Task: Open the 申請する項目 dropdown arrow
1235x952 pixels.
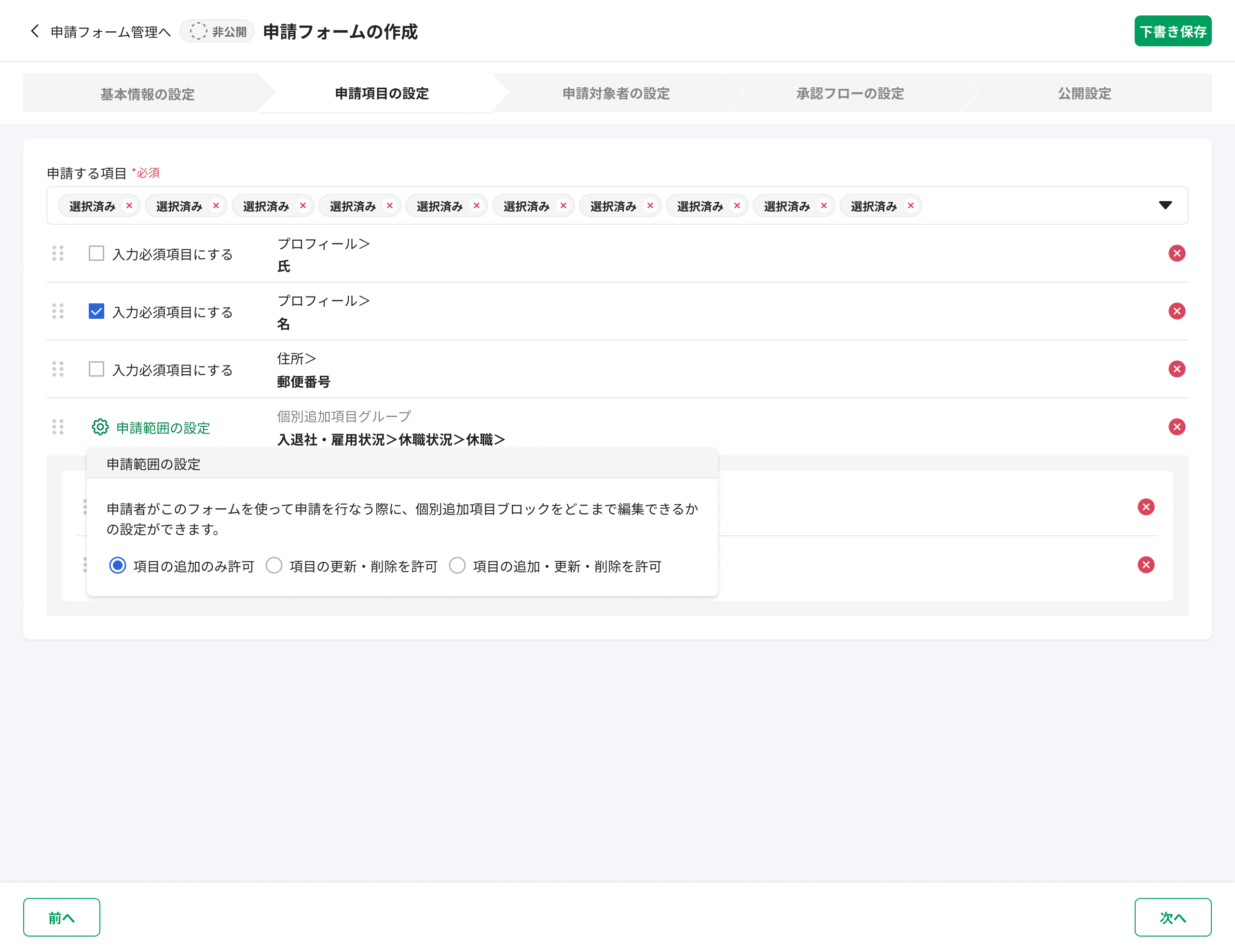Action: pyautogui.click(x=1166, y=206)
